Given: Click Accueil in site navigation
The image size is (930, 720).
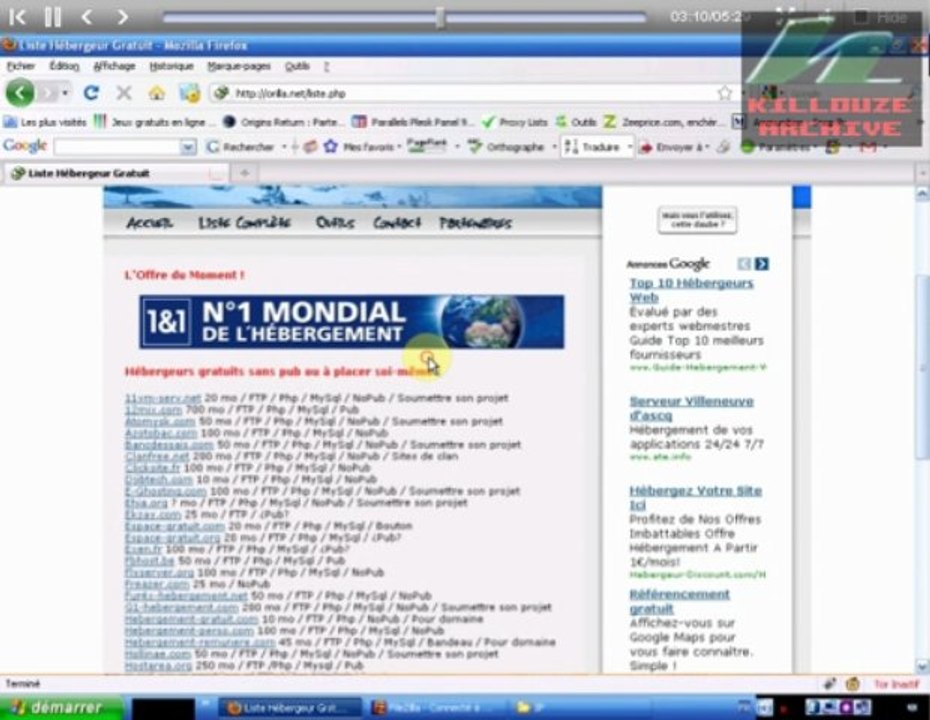Looking at the screenshot, I should coord(149,223).
